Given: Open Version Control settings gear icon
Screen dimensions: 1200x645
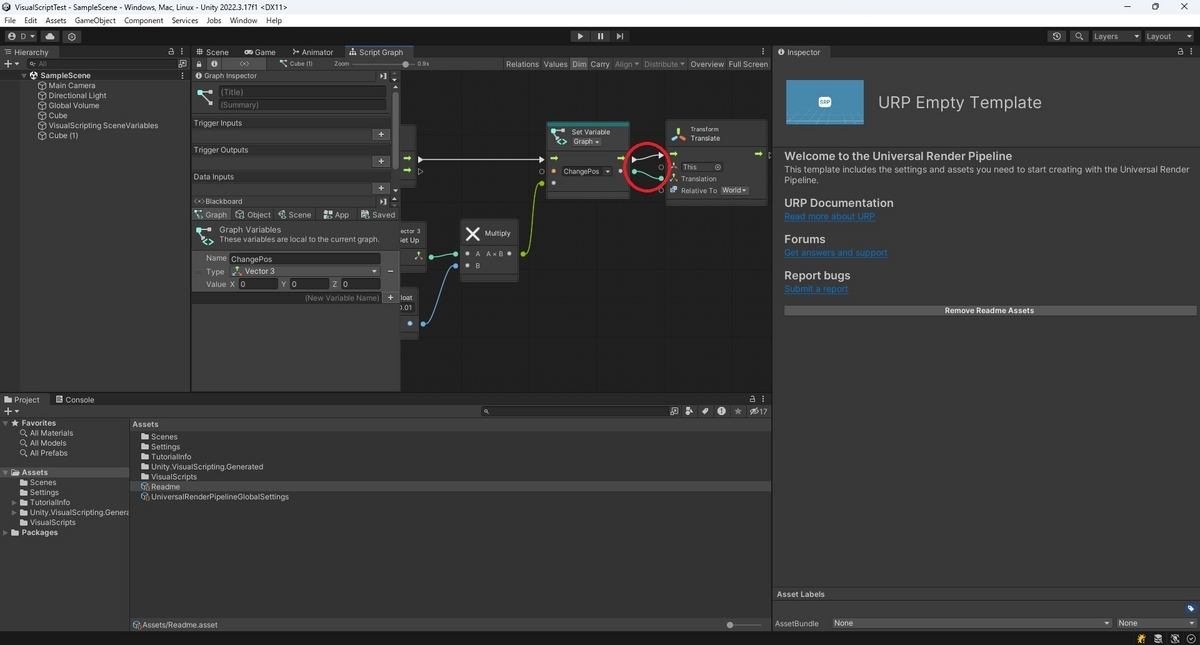Looking at the screenshot, I should (x=72, y=36).
